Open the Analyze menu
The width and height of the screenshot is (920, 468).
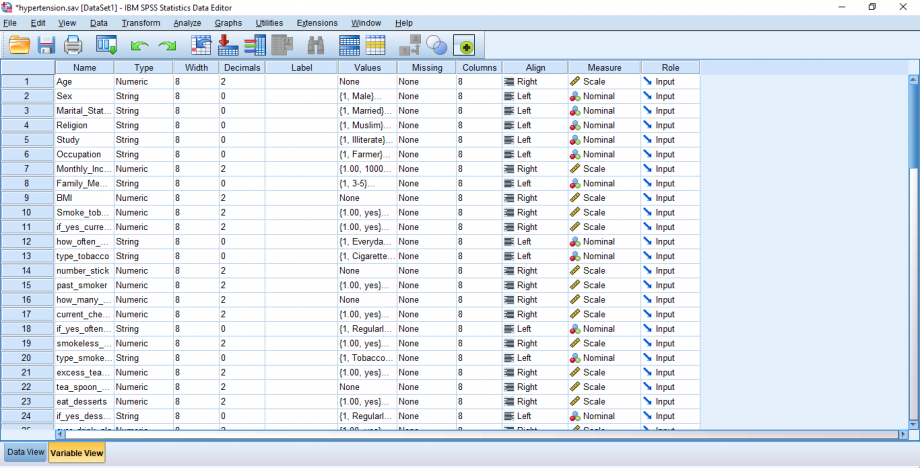click(x=187, y=22)
